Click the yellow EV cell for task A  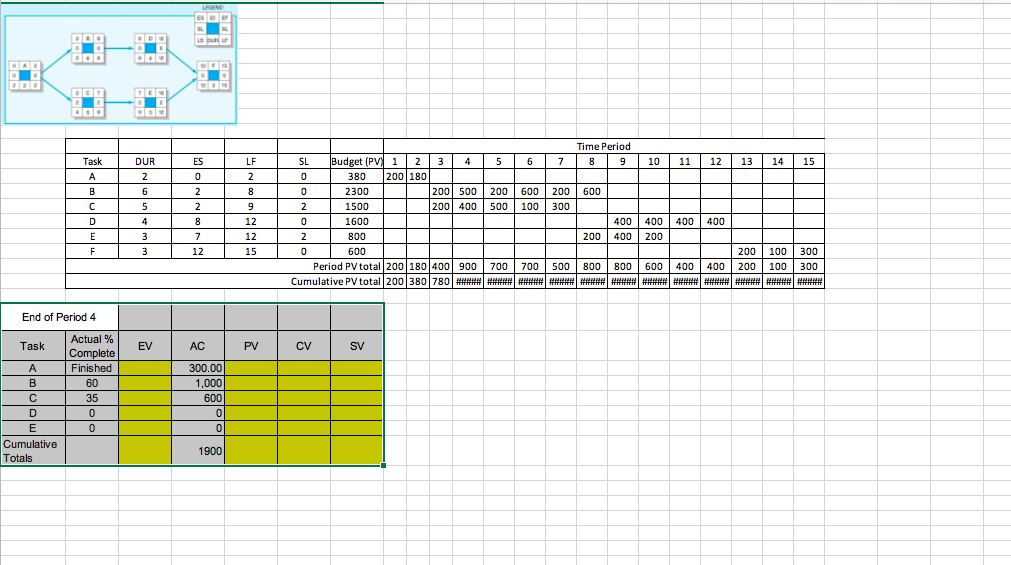(x=145, y=368)
